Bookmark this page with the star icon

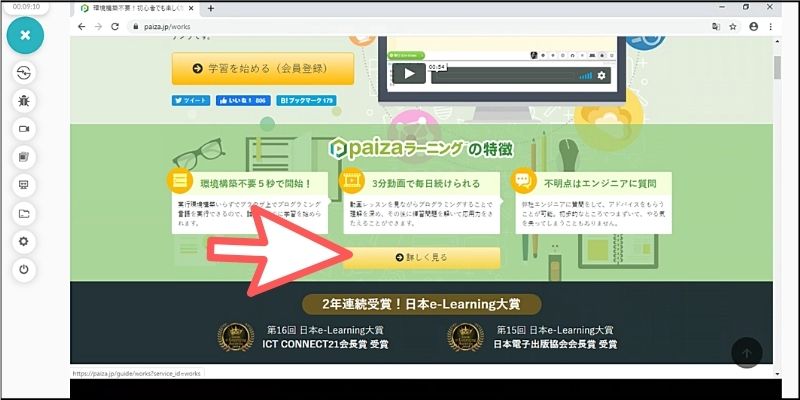[733, 27]
